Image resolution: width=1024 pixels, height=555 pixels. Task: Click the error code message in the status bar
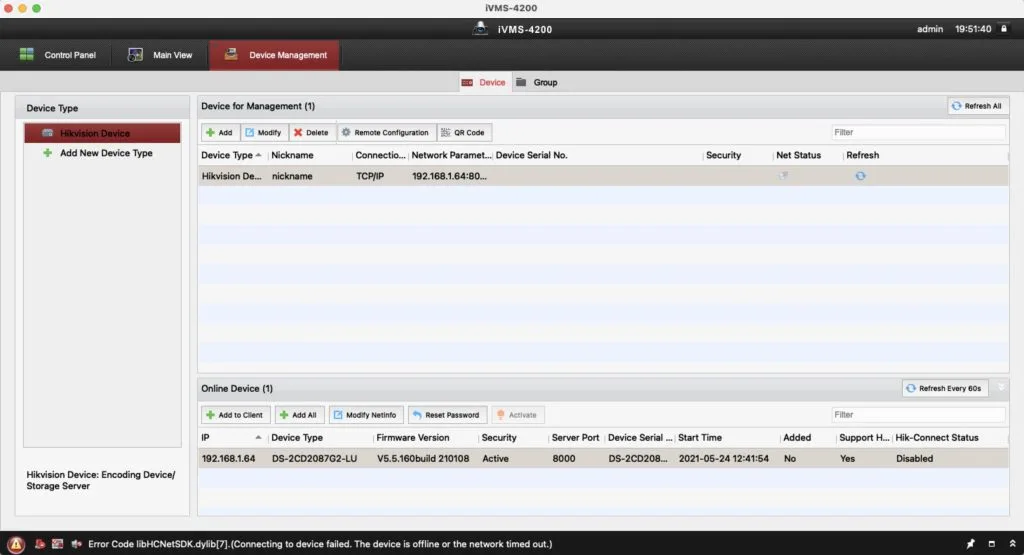(x=320, y=544)
